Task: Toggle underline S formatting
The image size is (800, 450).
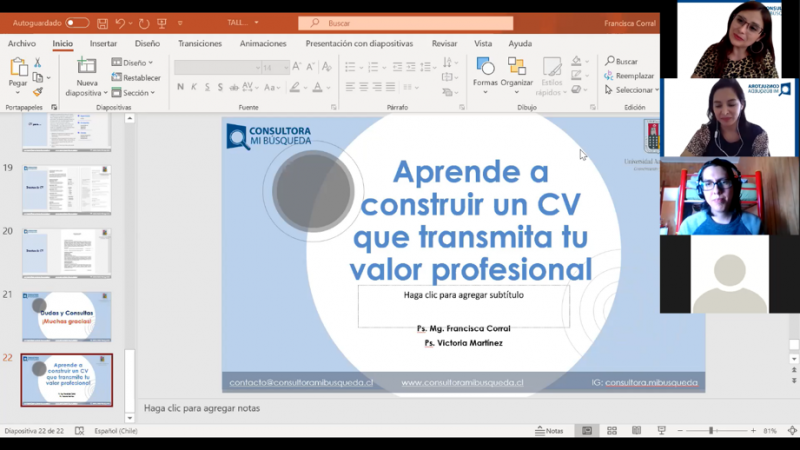Action: [x=207, y=87]
